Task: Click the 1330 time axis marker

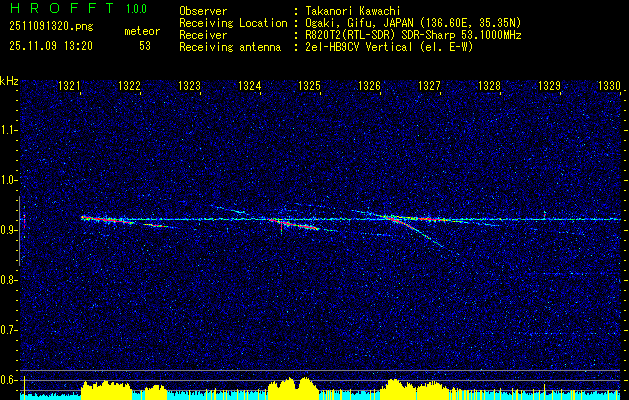Action: 609,86
